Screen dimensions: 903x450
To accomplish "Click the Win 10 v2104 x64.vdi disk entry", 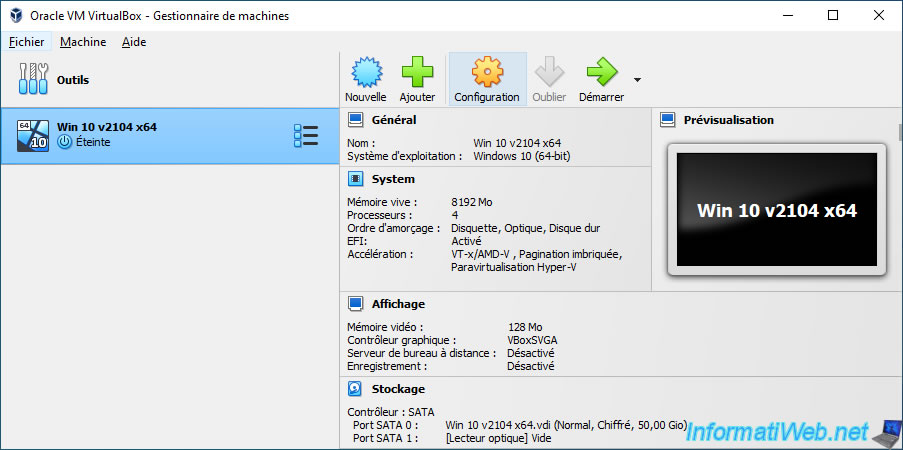I will tap(566, 425).
